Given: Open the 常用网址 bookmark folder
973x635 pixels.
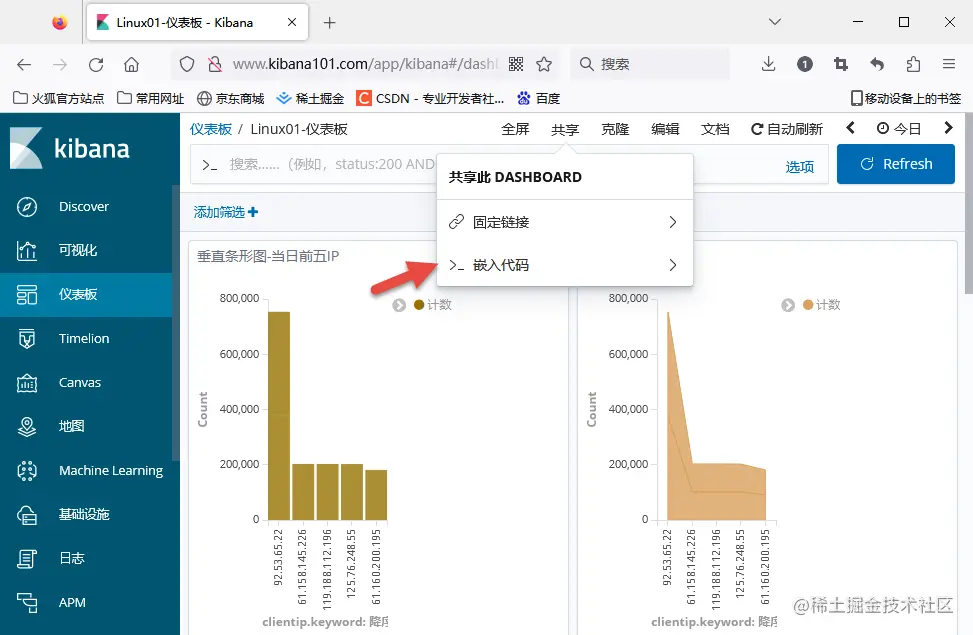Looking at the screenshot, I should pyautogui.click(x=151, y=98).
